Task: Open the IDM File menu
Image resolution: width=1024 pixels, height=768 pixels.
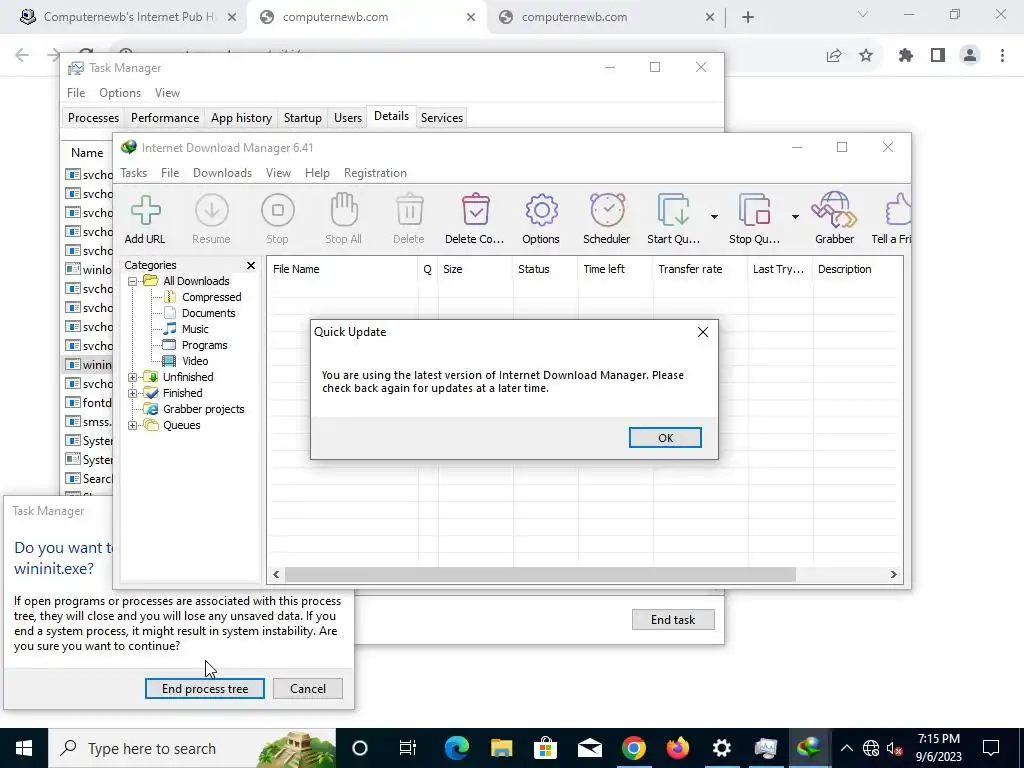Action: 170,173
